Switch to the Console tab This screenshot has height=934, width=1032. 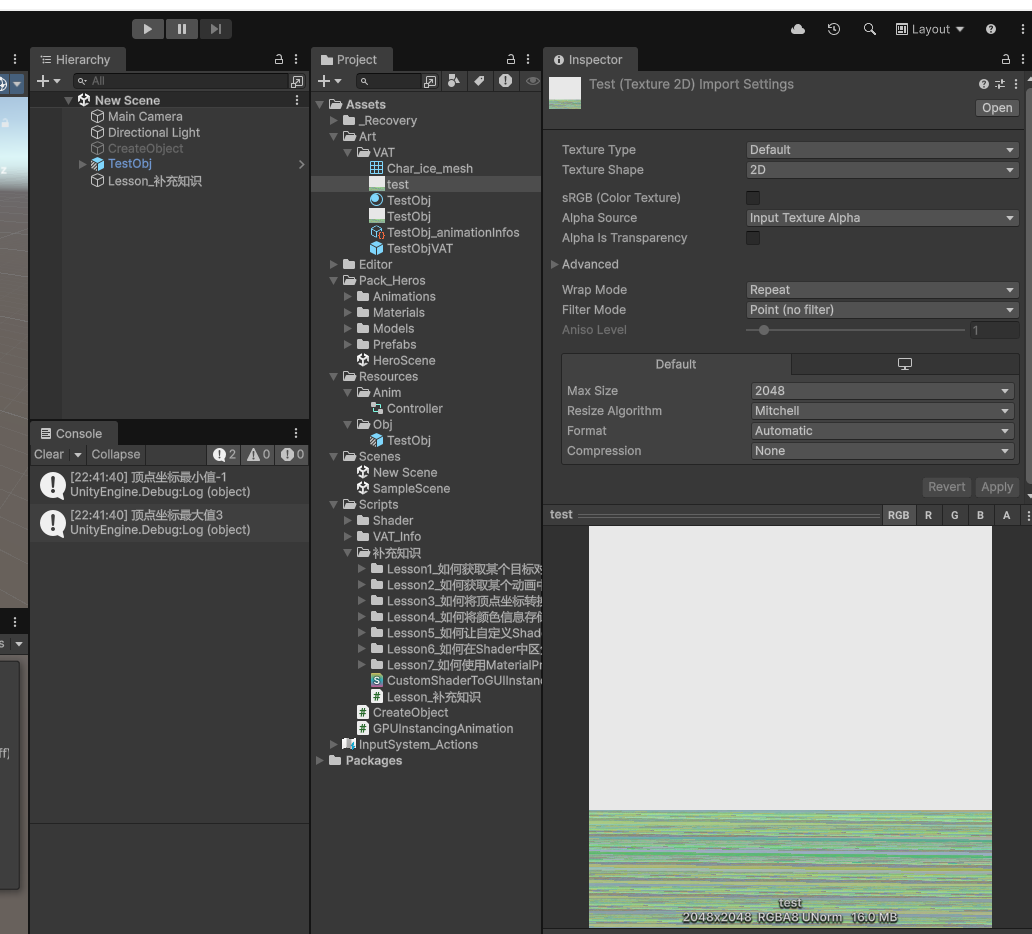(78, 433)
